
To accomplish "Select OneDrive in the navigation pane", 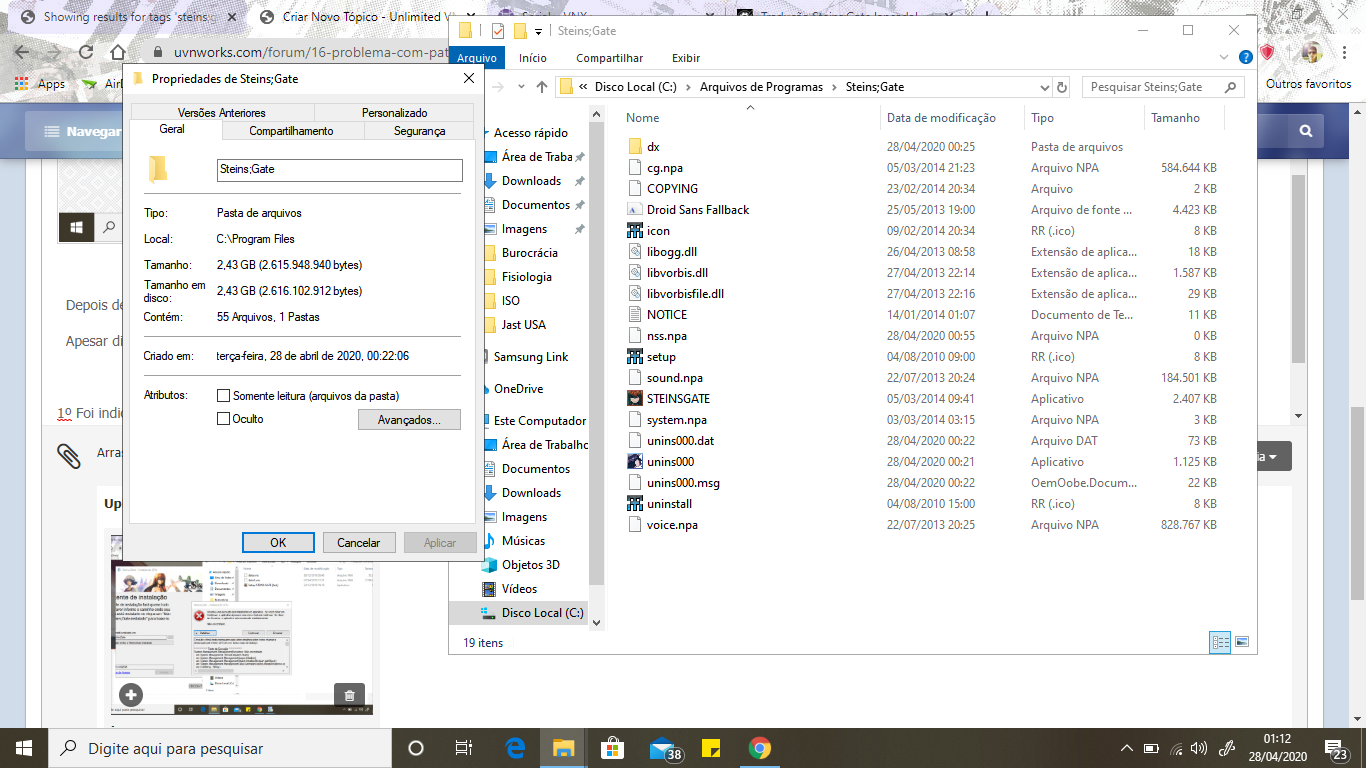I will point(518,388).
